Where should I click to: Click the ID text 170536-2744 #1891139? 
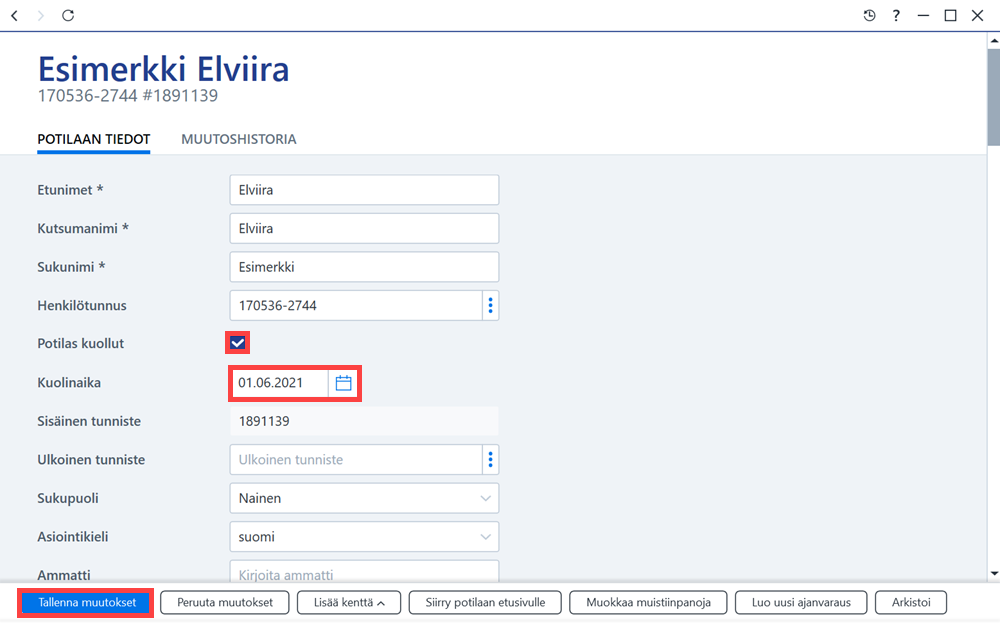point(128,96)
